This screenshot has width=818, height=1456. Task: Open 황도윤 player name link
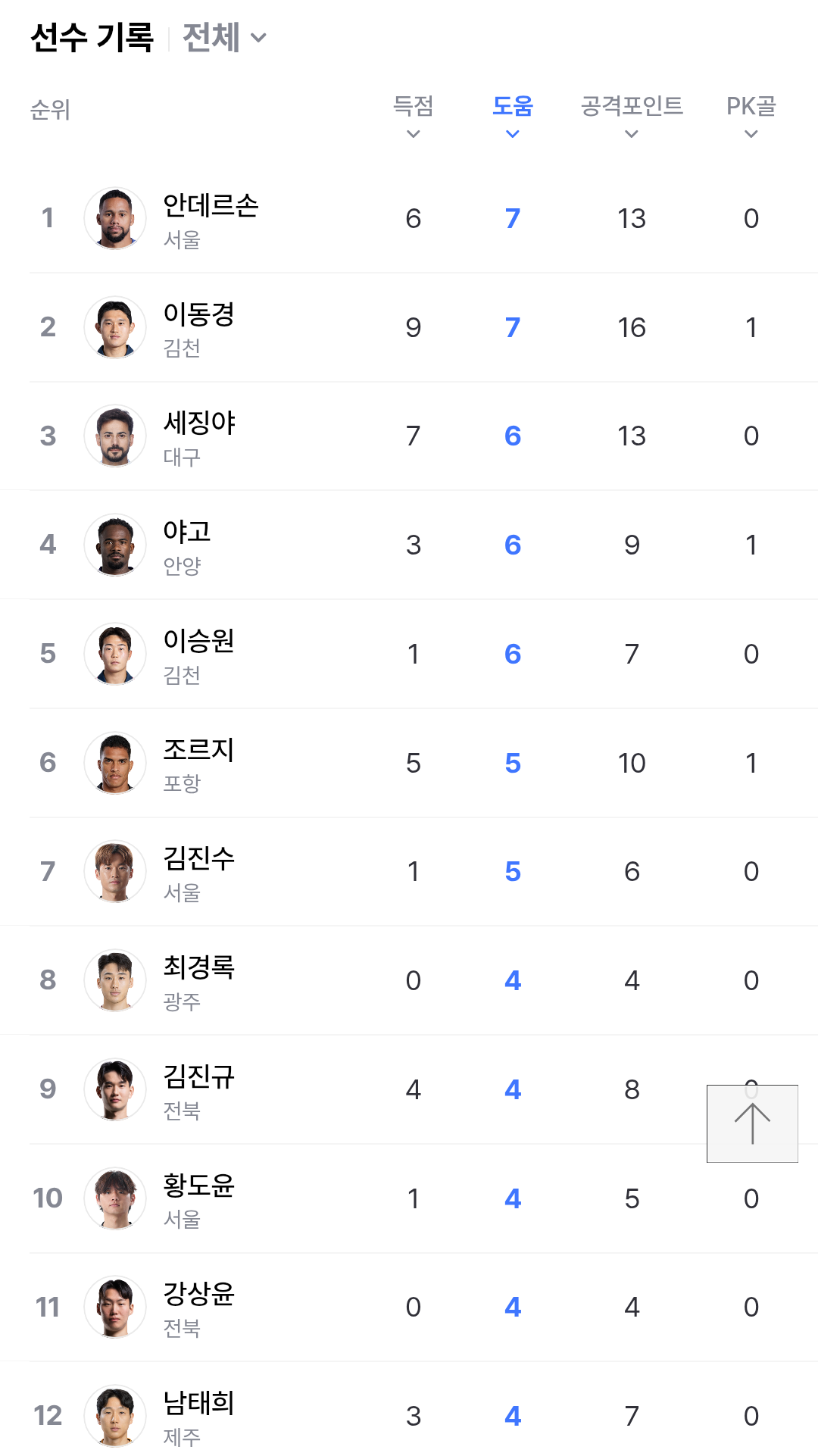[198, 1185]
